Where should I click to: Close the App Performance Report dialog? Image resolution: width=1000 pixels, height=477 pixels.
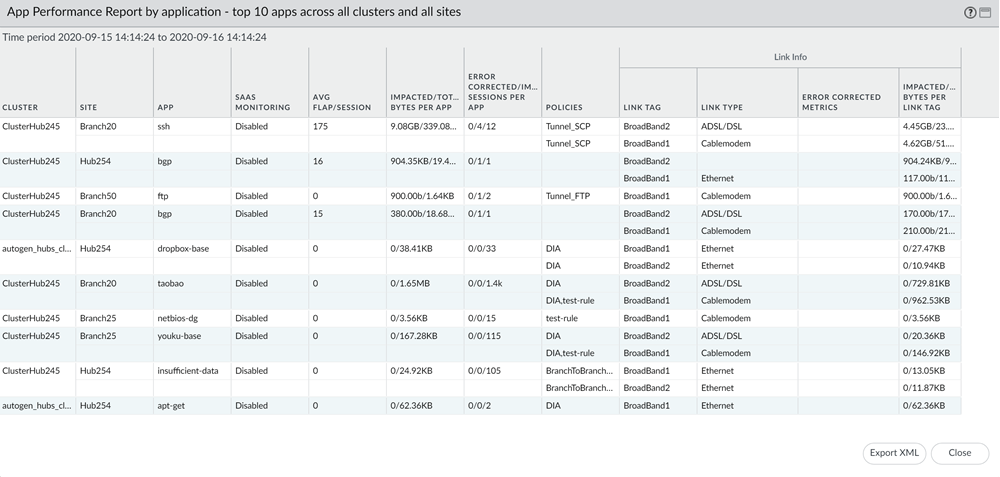[x=959, y=453]
